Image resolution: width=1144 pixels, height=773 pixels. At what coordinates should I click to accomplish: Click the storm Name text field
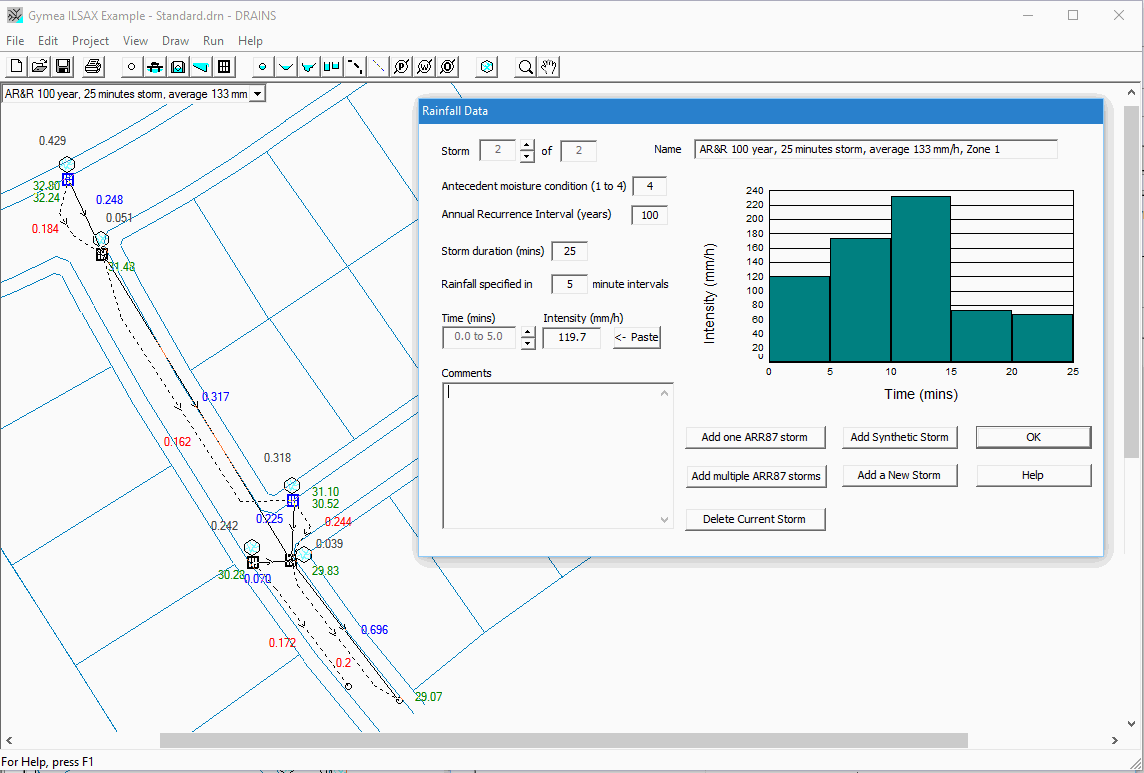[876, 149]
